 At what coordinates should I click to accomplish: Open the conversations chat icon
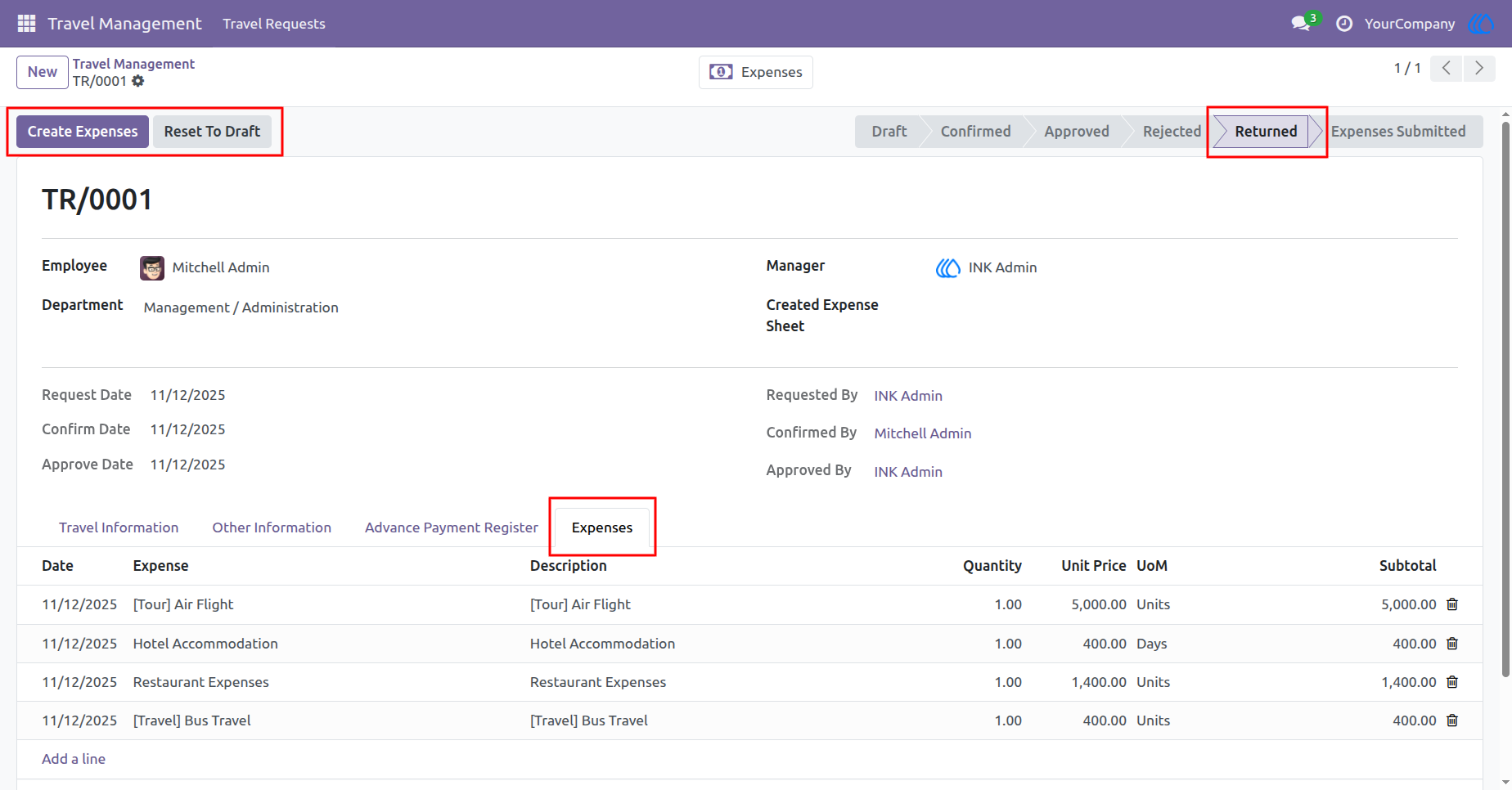1302,23
